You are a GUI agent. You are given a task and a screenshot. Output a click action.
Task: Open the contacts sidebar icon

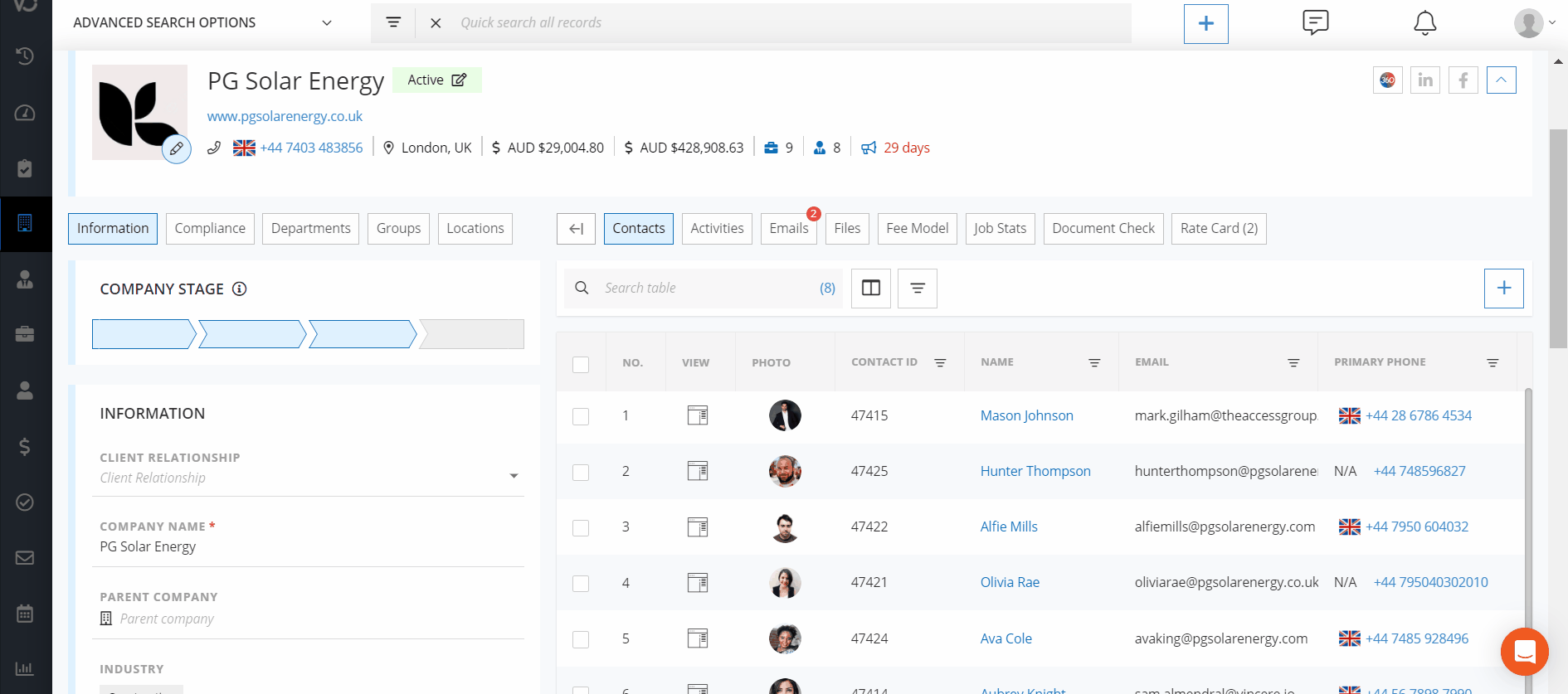coord(25,279)
